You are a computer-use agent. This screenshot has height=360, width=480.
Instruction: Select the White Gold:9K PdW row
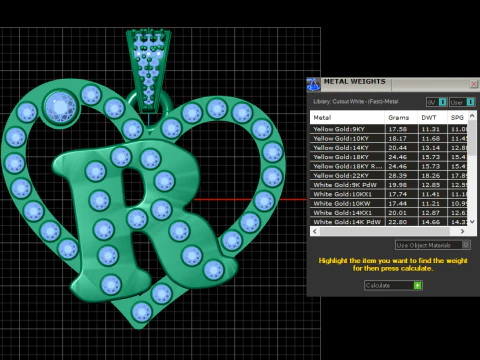click(x=389, y=185)
